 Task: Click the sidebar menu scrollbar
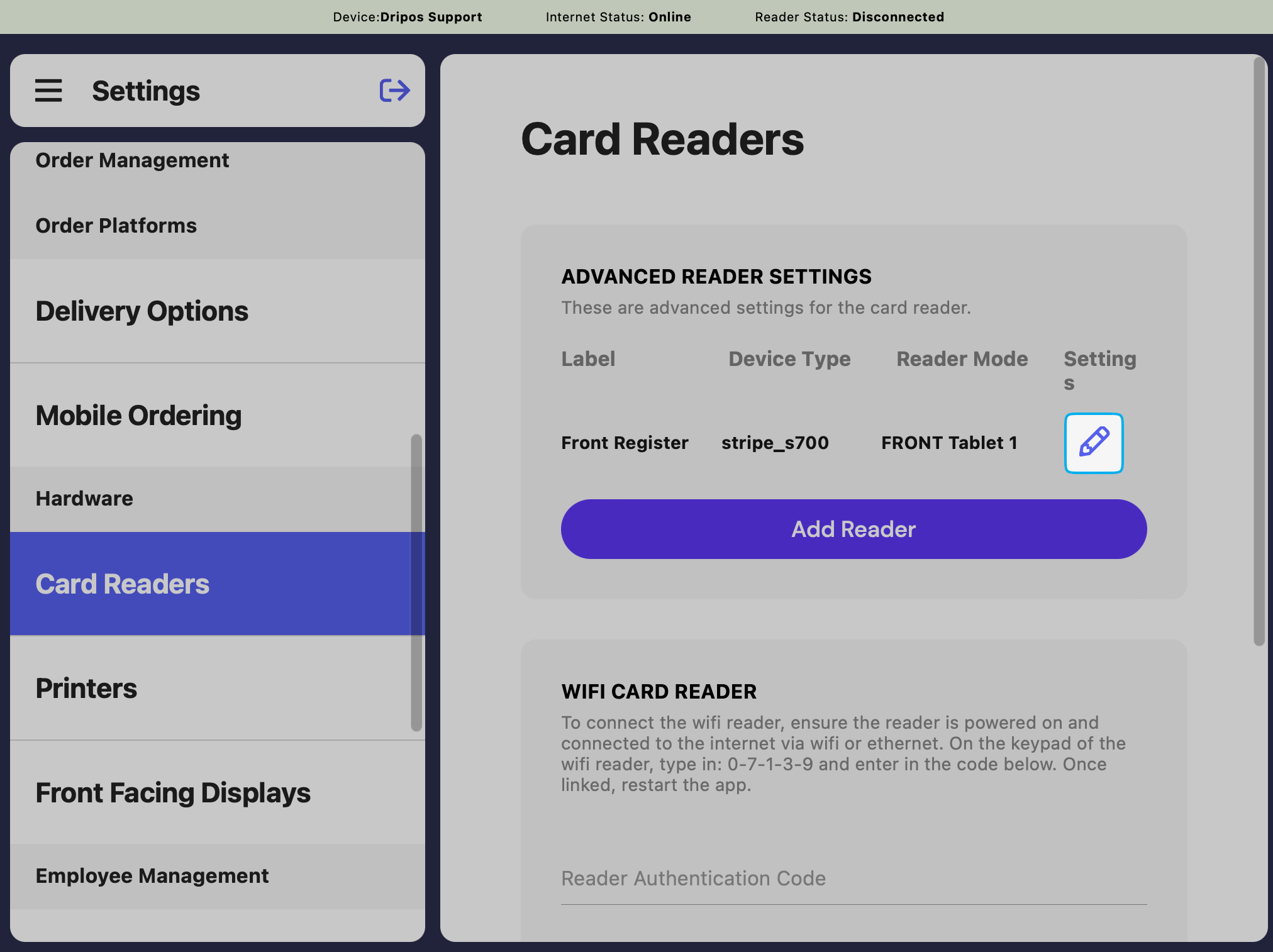[x=416, y=582]
